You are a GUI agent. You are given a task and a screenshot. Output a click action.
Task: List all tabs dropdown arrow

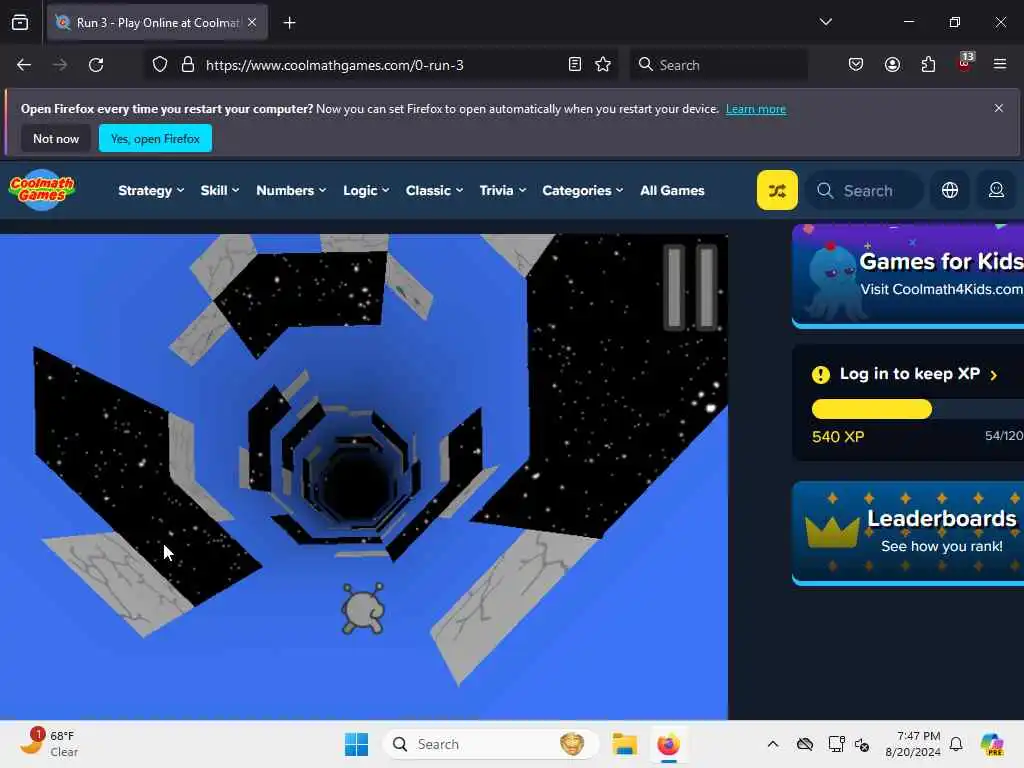click(825, 22)
